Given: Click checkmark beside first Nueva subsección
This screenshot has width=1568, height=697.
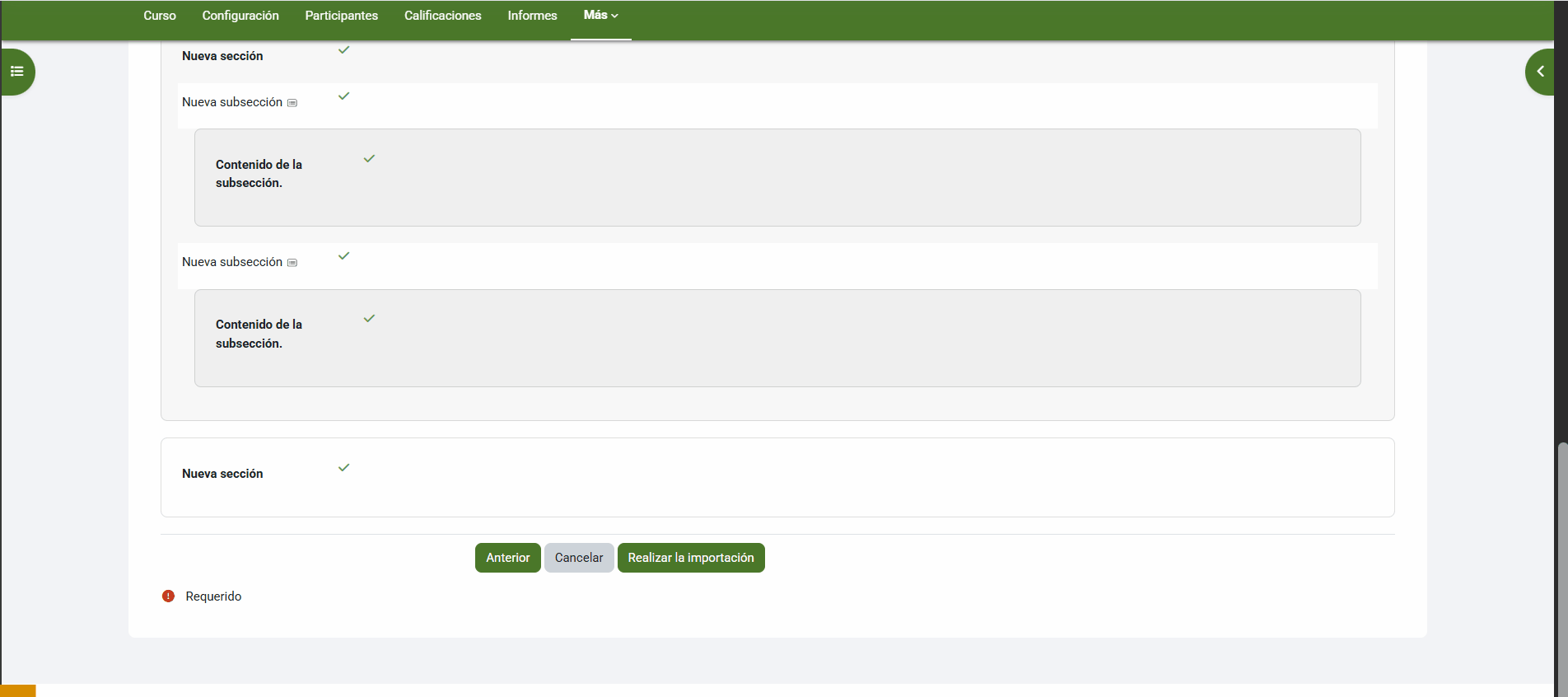Looking at the screenshot, I should click(x=344, y=96).
